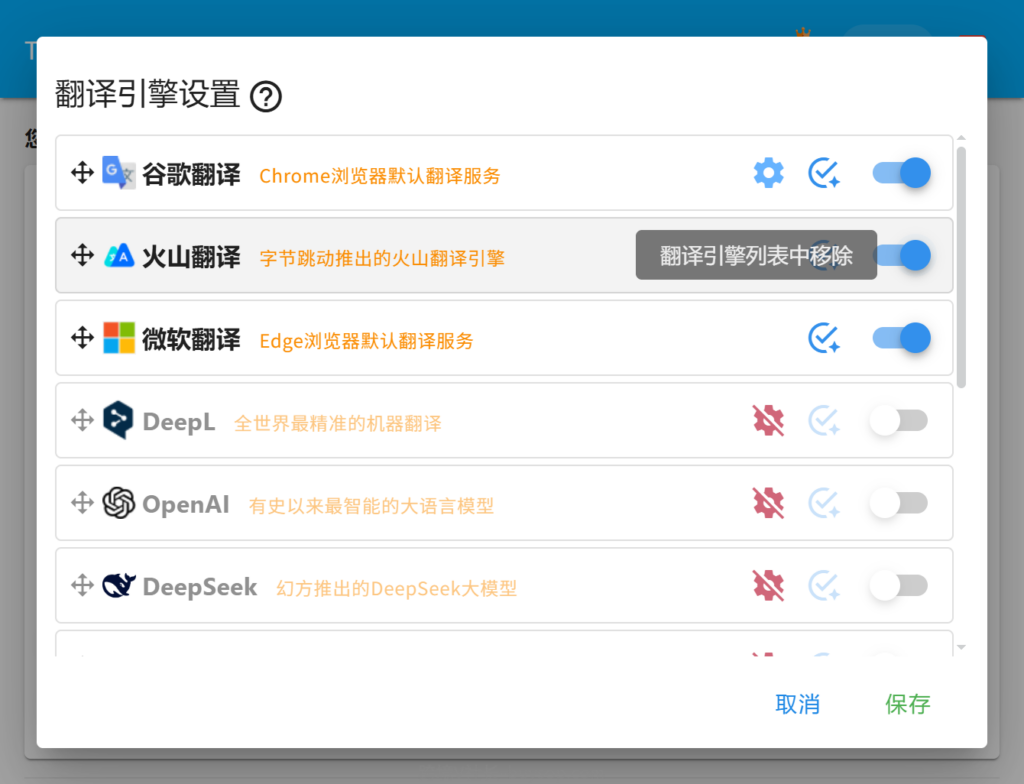Click the 谷歌翻译 logo icon
This screenshot has height=784, width=1024.
[119, 173]
